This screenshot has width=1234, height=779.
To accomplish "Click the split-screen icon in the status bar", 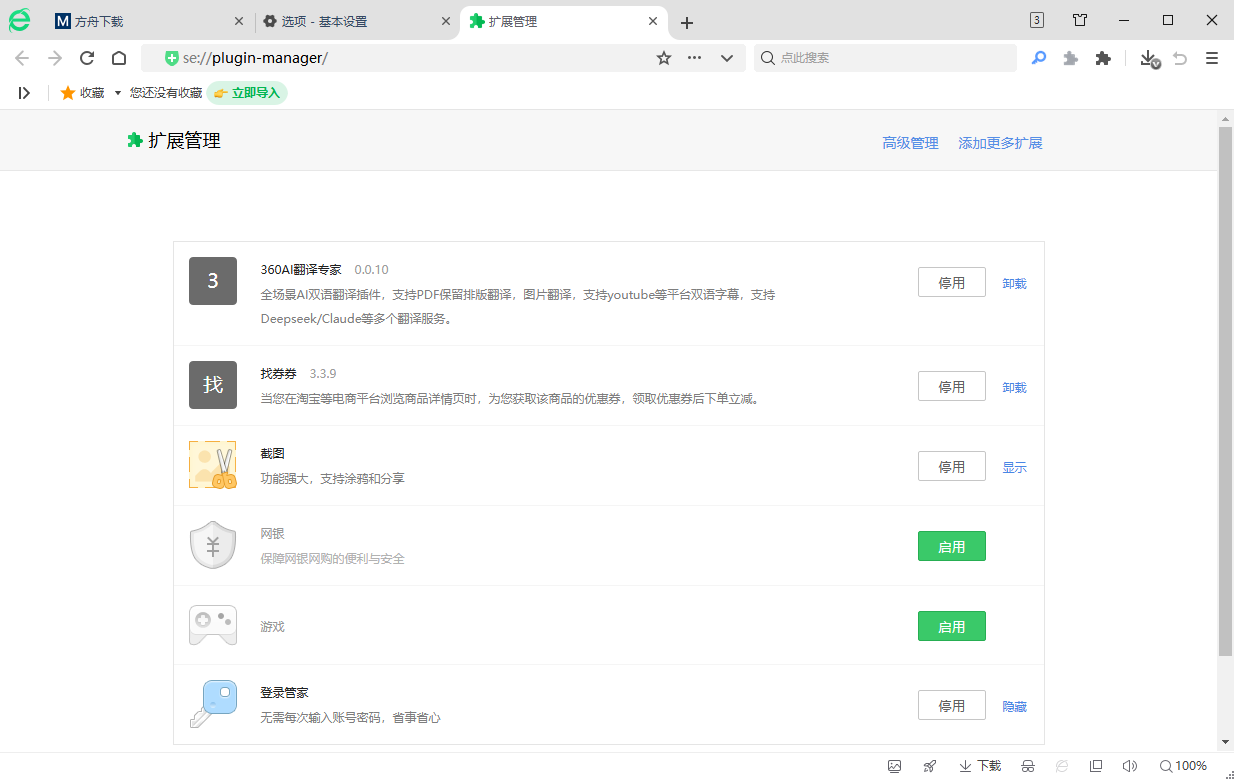I will pyautogui.click(x=1096, y=765).
